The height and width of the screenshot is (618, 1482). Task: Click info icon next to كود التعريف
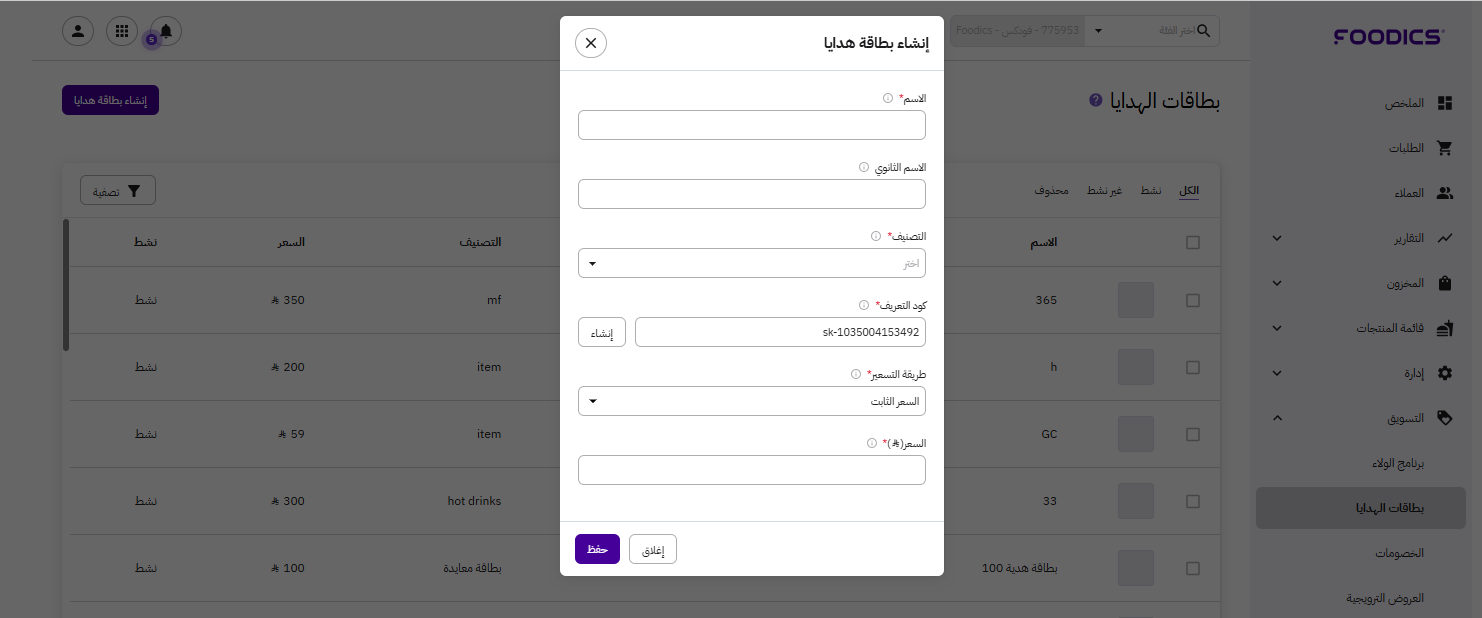click(864, 305)
